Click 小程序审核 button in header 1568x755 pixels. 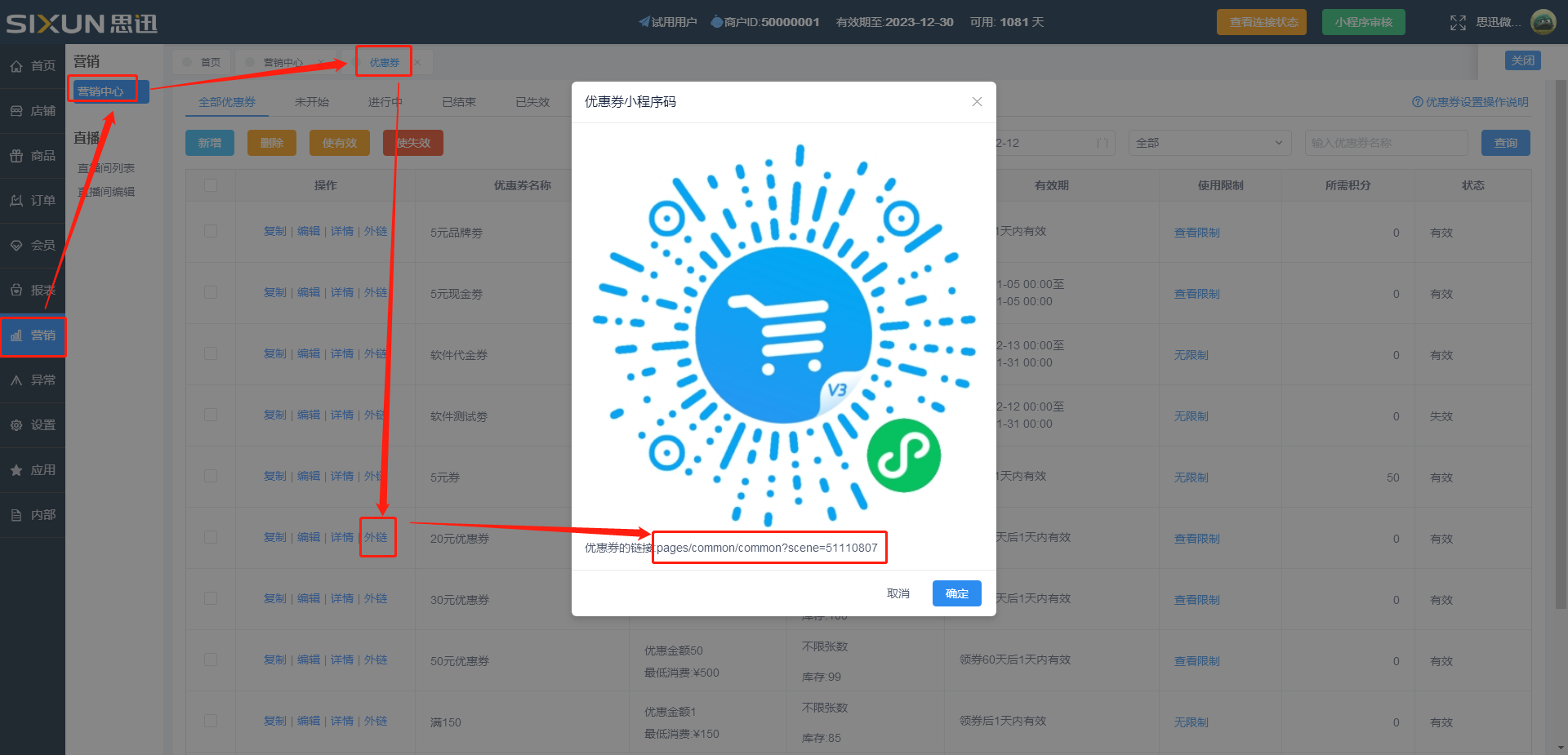tap(1364, 22)
